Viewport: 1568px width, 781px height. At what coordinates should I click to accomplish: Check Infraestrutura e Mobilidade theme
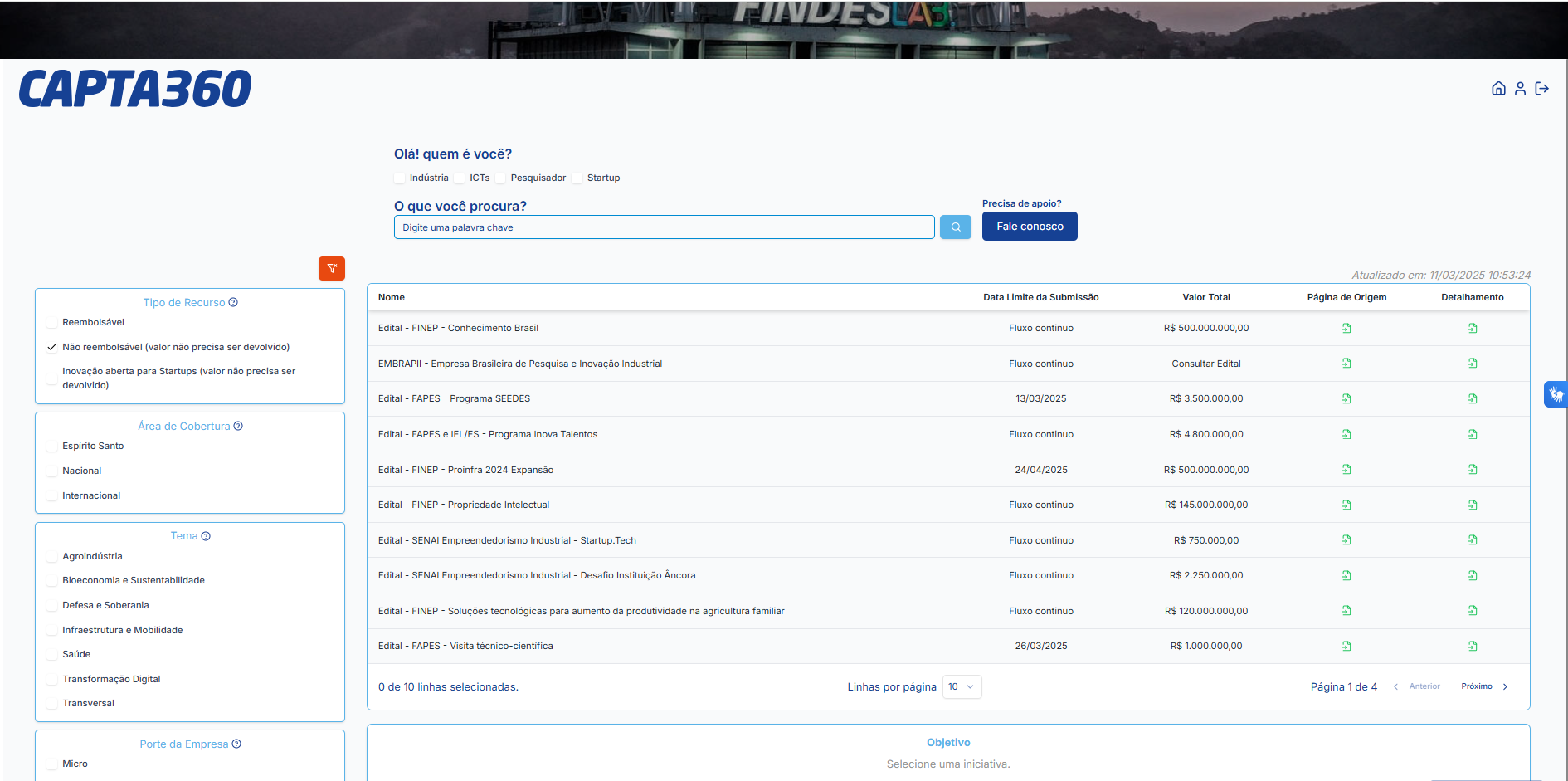52,630
